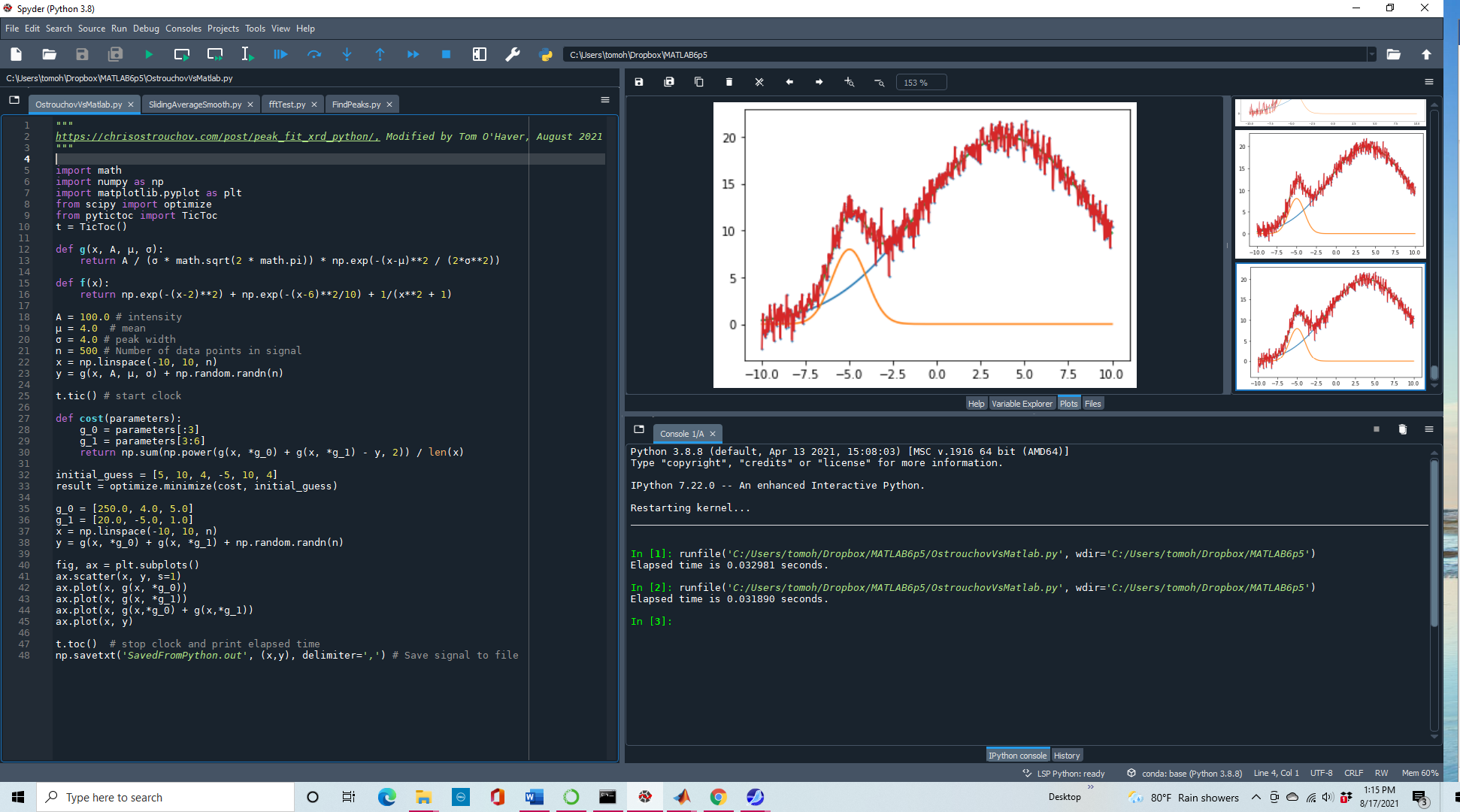This screenshot has height=812, width=1460.
Task: Open the editor pane options hamburger menu
Action: click(604, 100)
